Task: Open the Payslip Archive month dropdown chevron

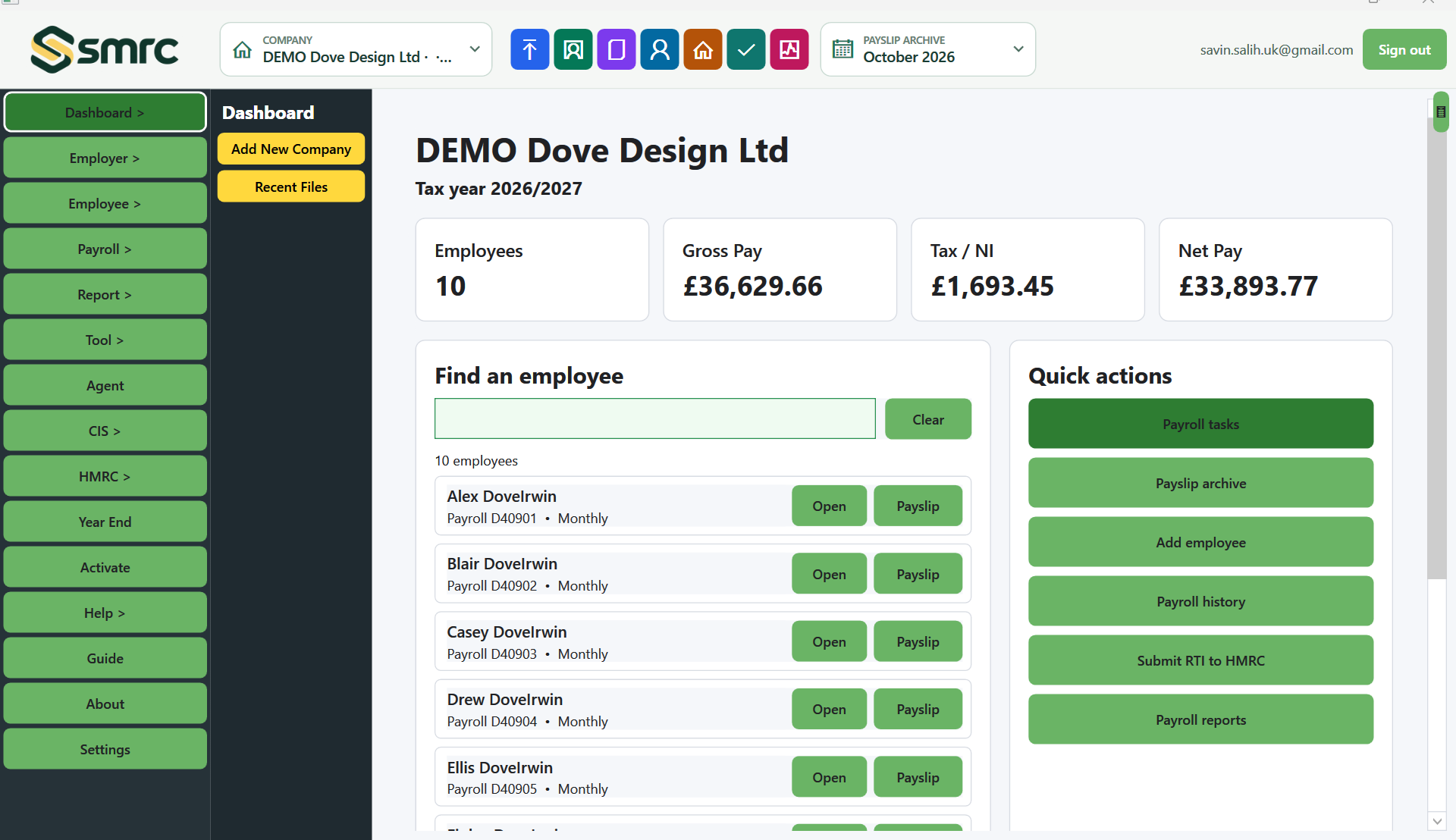Action: pos(1018,49)
